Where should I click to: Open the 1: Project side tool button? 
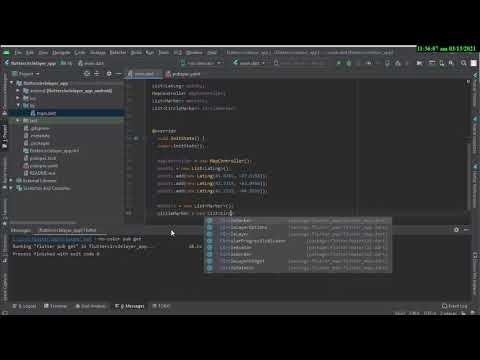[5, 137]
